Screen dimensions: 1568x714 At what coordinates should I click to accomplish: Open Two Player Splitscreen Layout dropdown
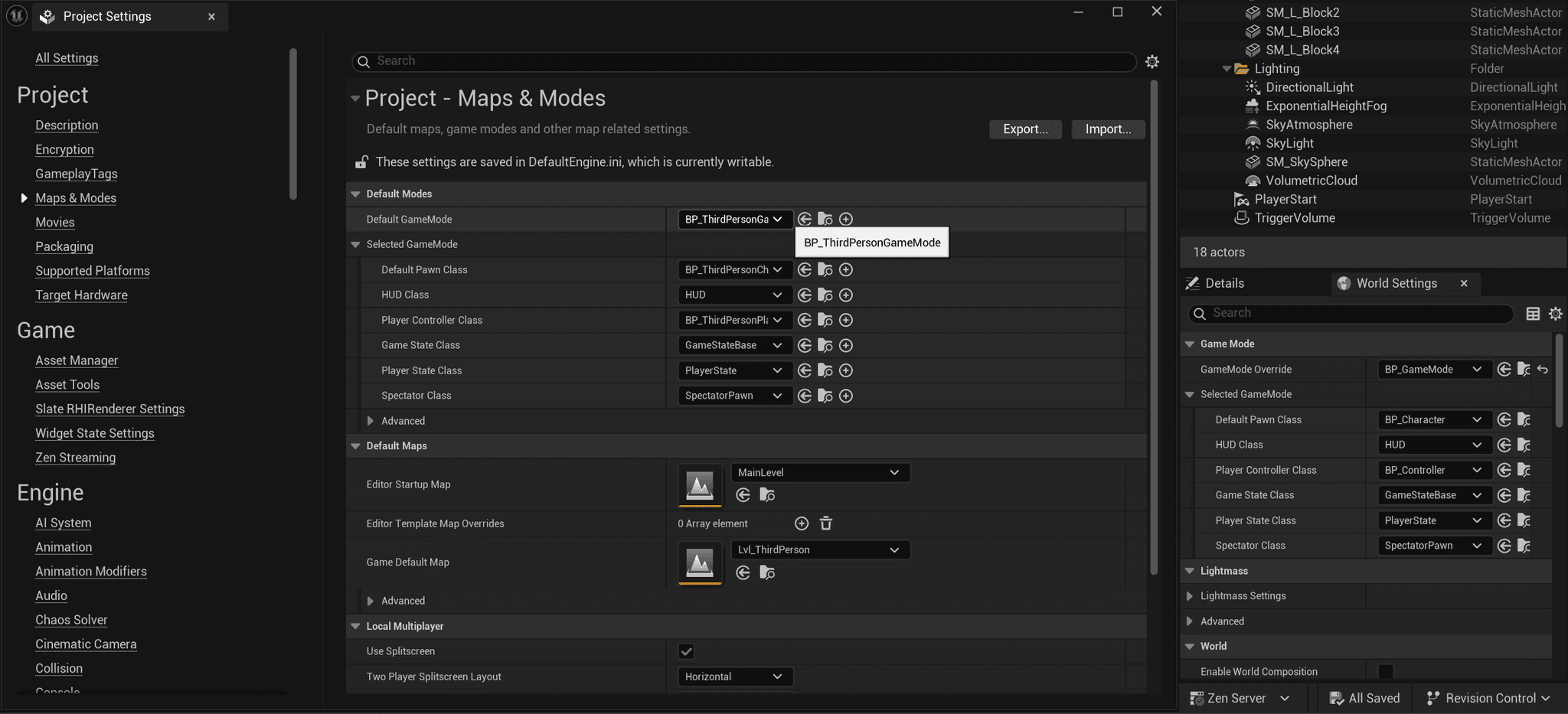tap(733, 677)
